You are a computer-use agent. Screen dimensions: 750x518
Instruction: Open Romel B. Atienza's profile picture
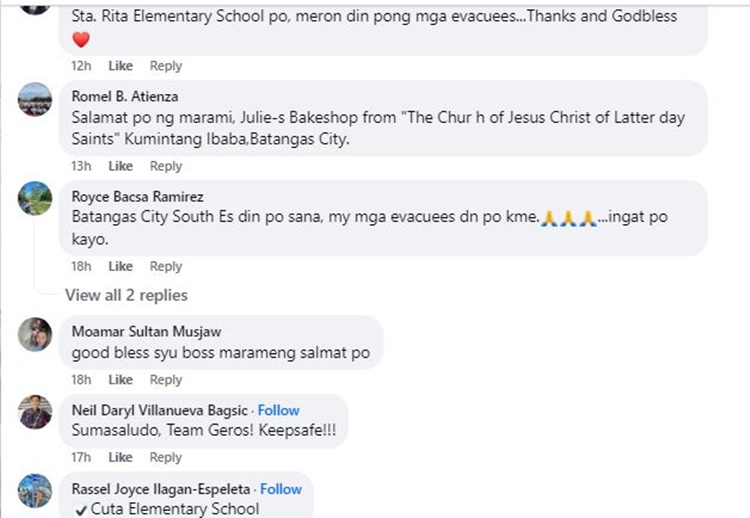click(x=35, y=99)
